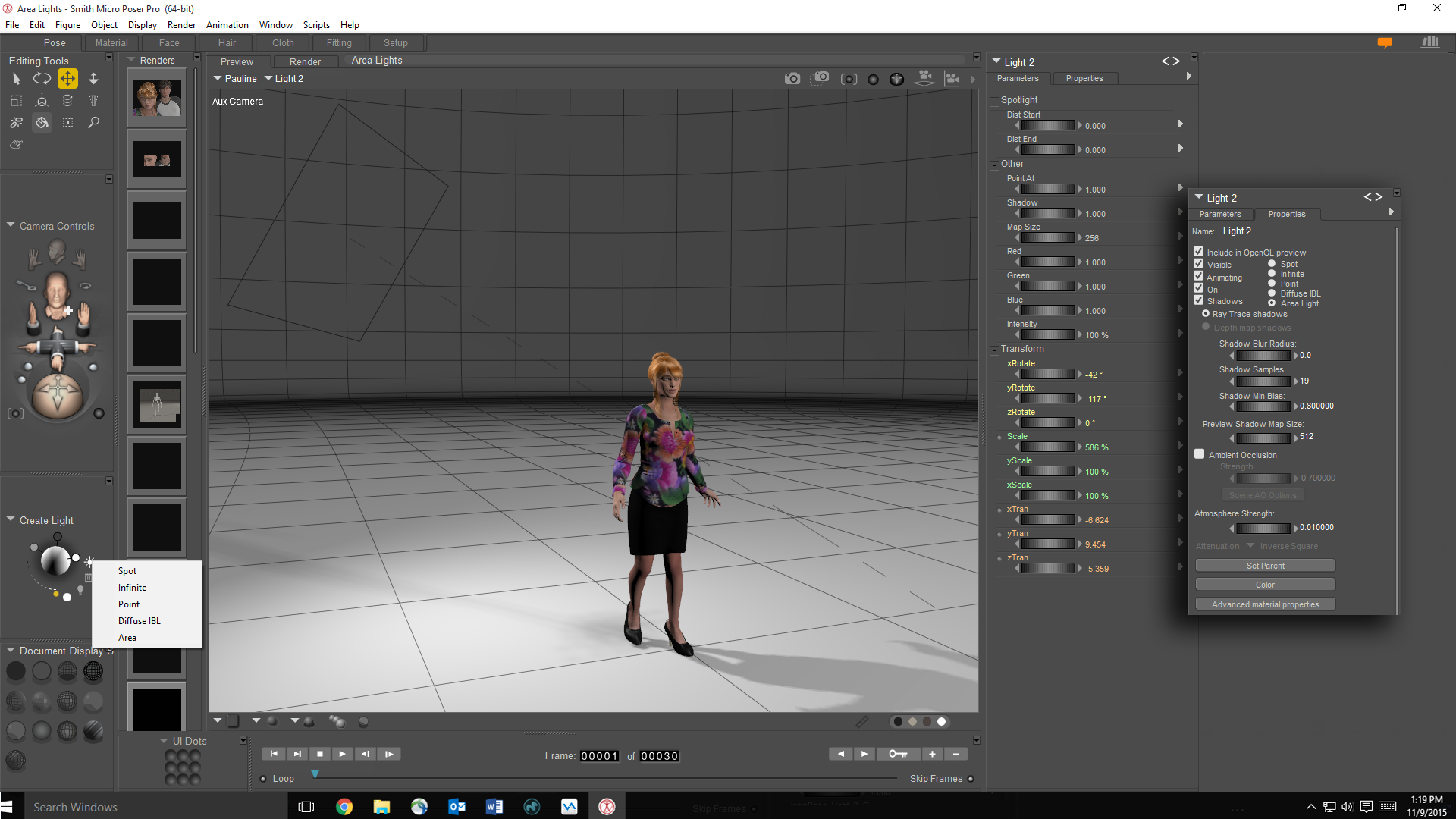
Task: Click the edit keyframes key icon
Action: coord(897,754)
